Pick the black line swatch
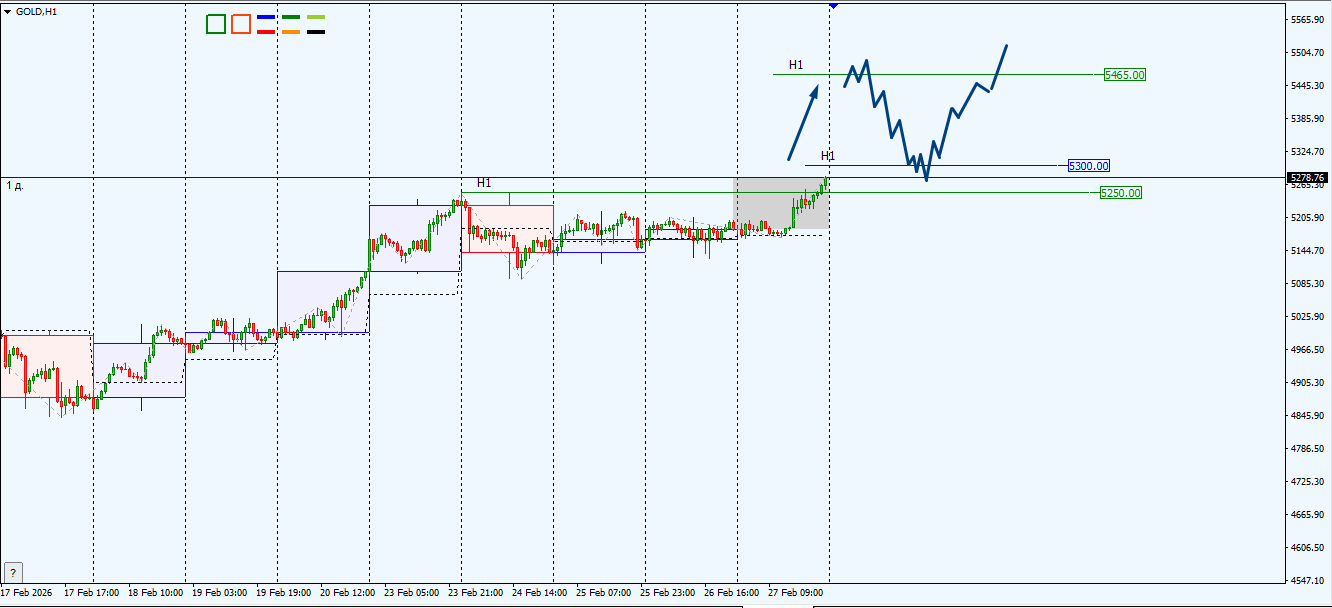 coord(316,32)
